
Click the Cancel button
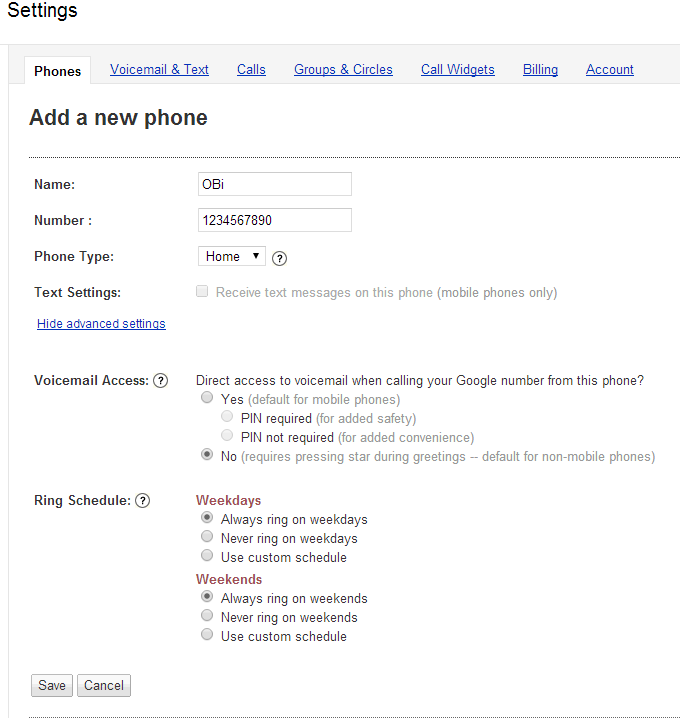[104, 686]
